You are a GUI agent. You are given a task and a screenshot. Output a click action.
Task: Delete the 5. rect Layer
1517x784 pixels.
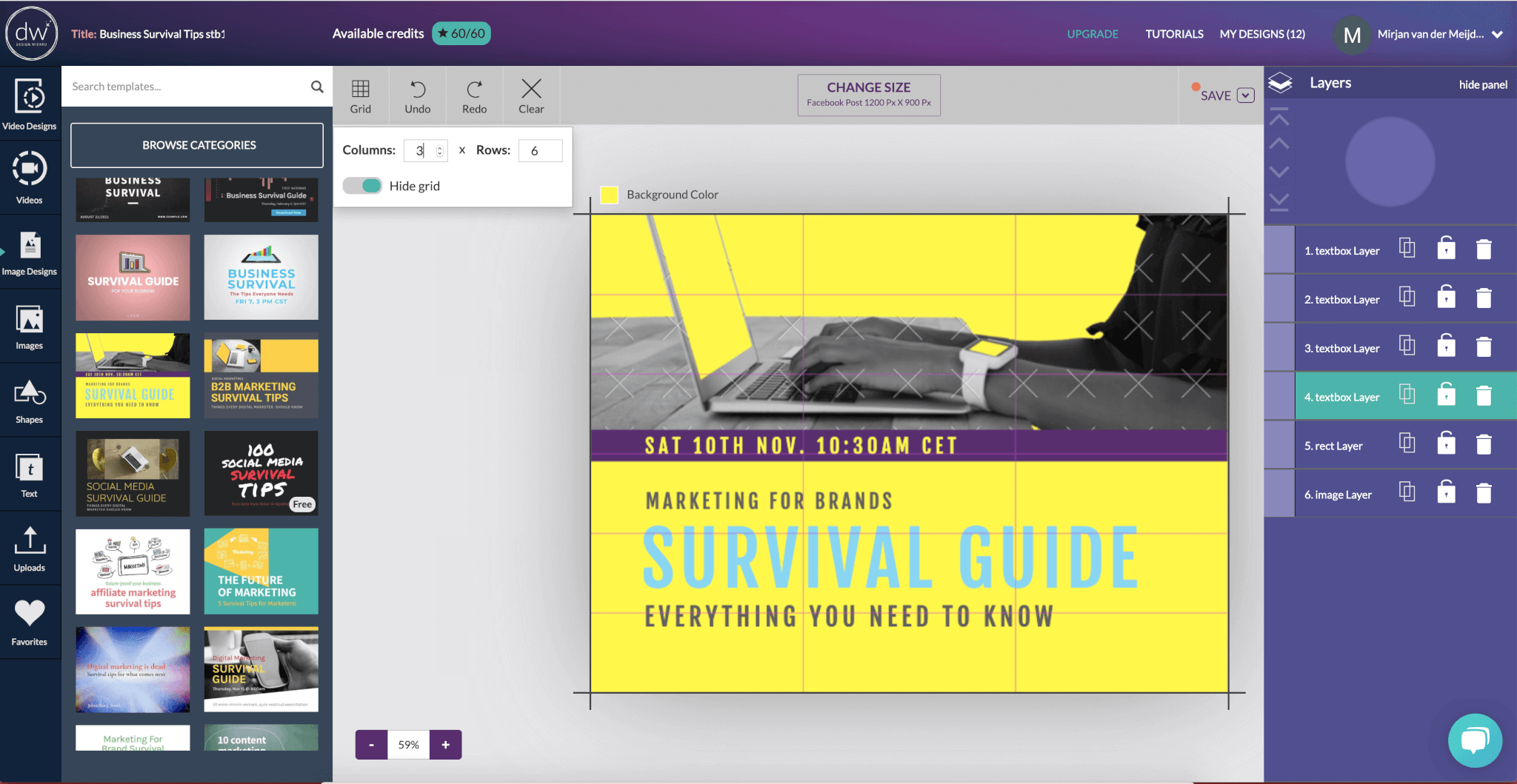pos(1484,445)
